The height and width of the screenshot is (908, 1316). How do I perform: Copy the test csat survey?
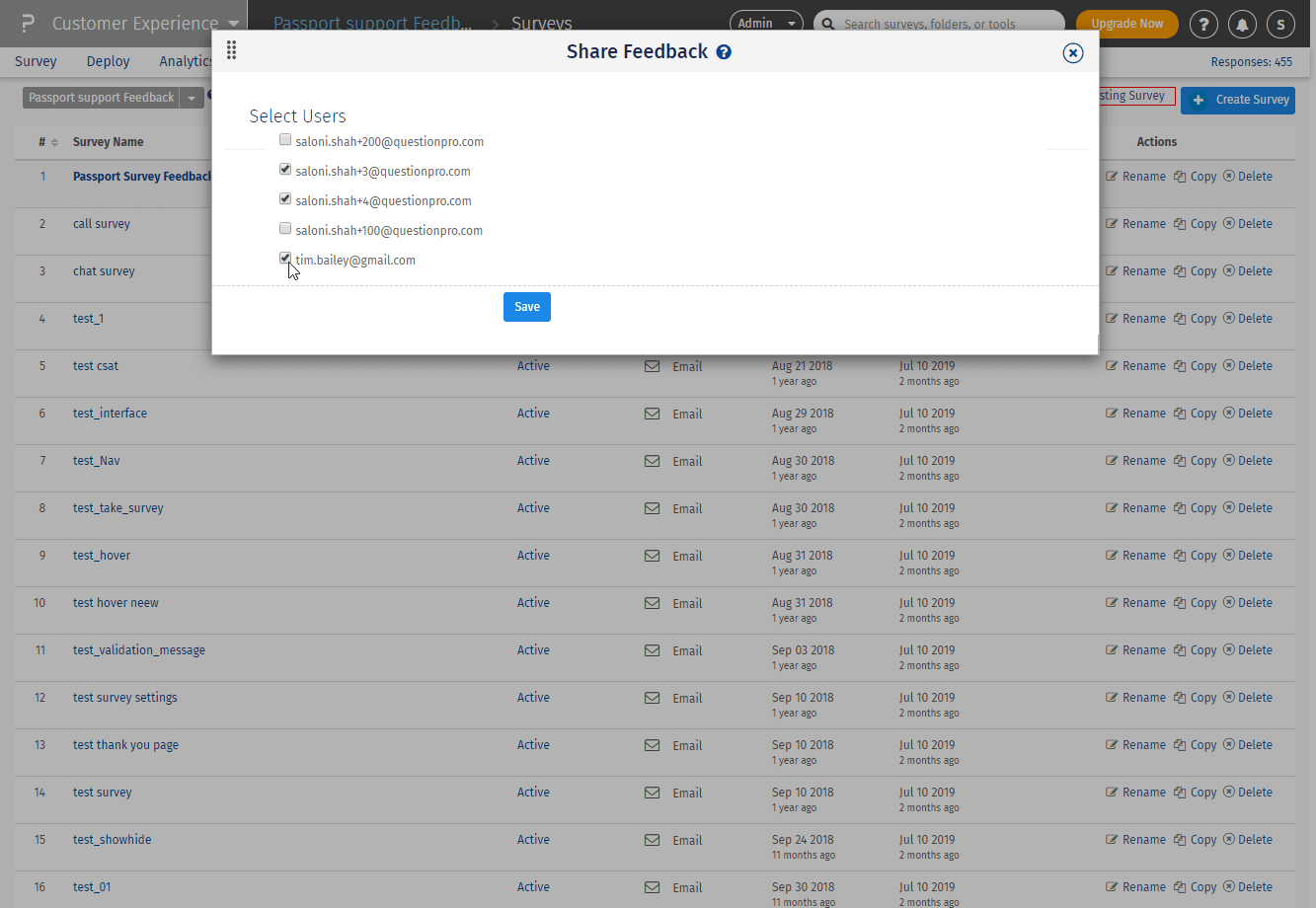tap(1195, 366)
